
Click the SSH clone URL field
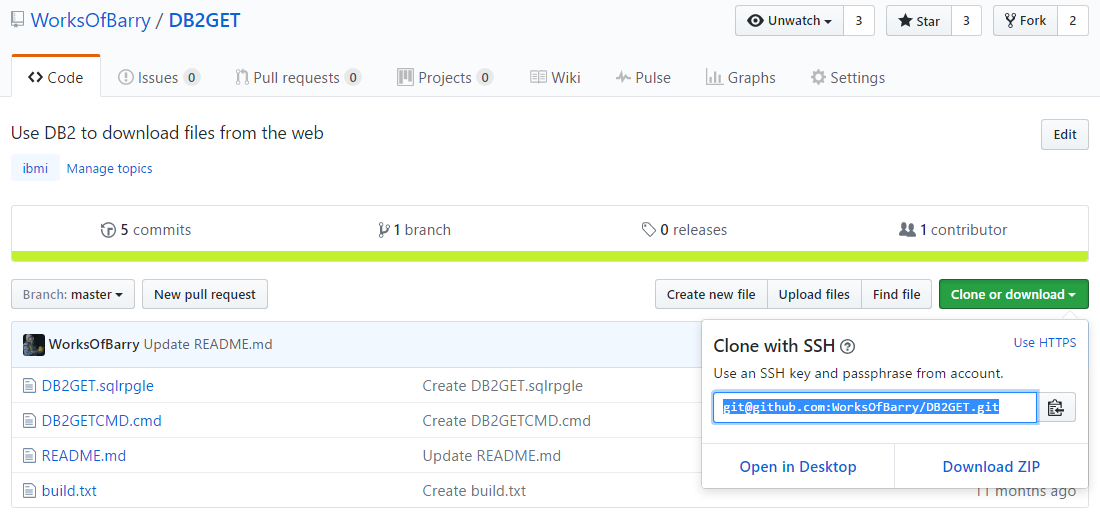875,407
